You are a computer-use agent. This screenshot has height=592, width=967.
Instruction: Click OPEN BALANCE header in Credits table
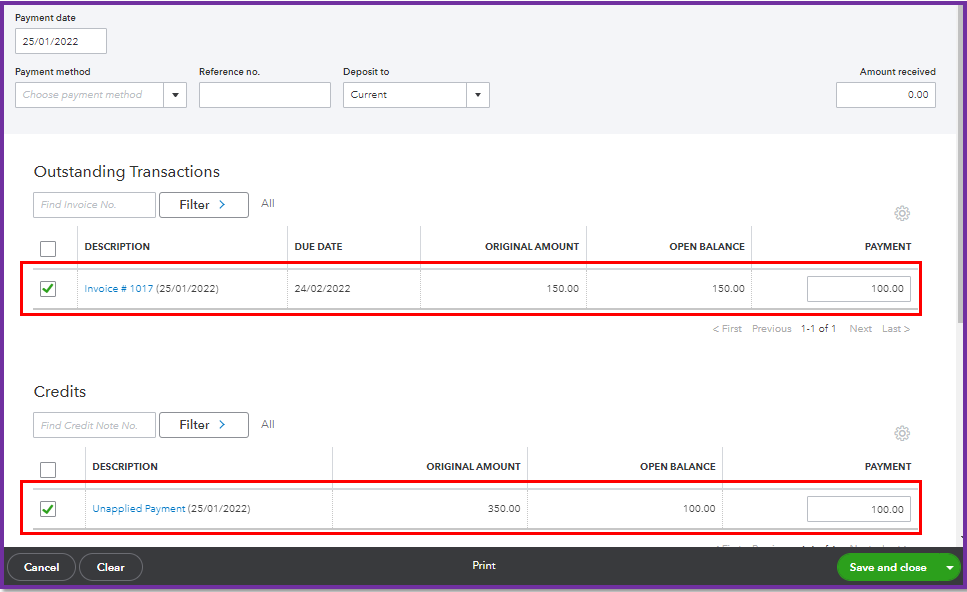(678, 467)
